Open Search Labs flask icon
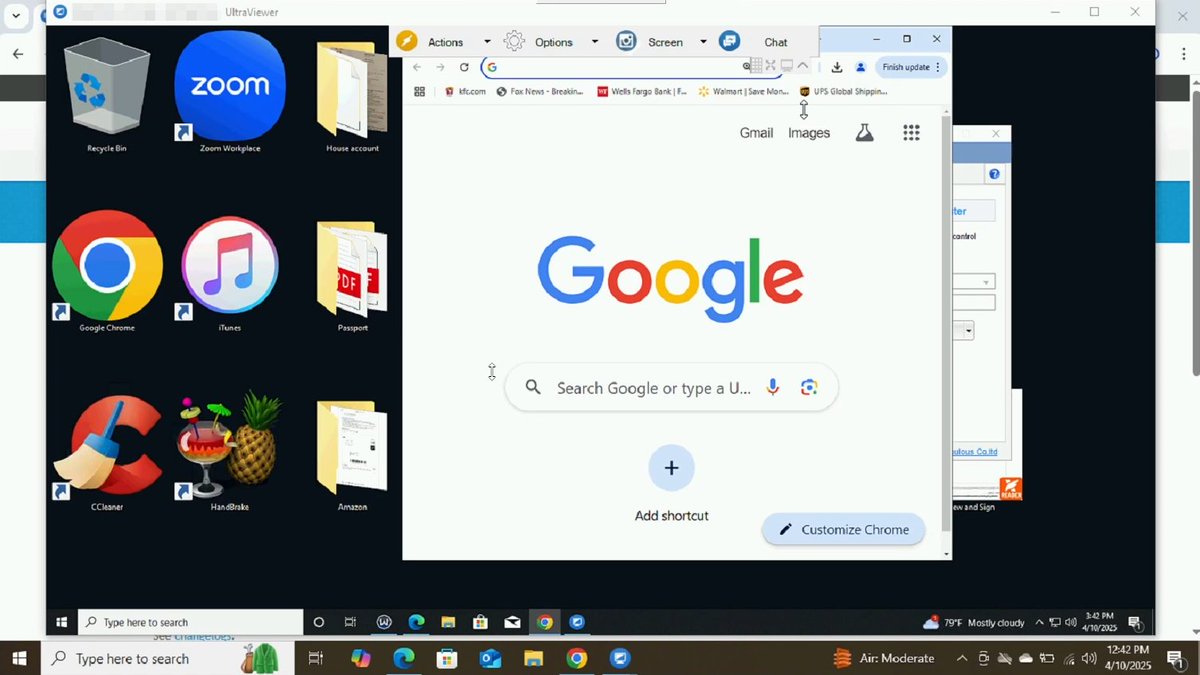Screen dimensions: 1200x675 [865, 133]
